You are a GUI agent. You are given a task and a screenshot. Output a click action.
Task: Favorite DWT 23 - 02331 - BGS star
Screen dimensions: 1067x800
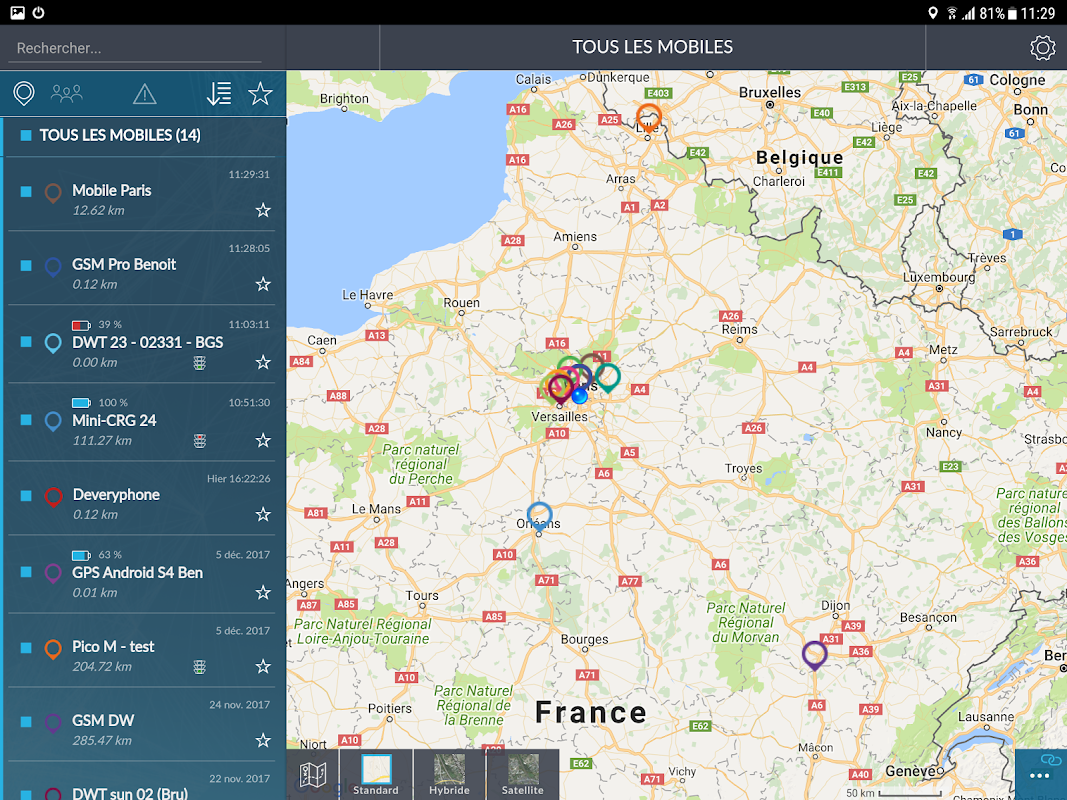[263, 362]
